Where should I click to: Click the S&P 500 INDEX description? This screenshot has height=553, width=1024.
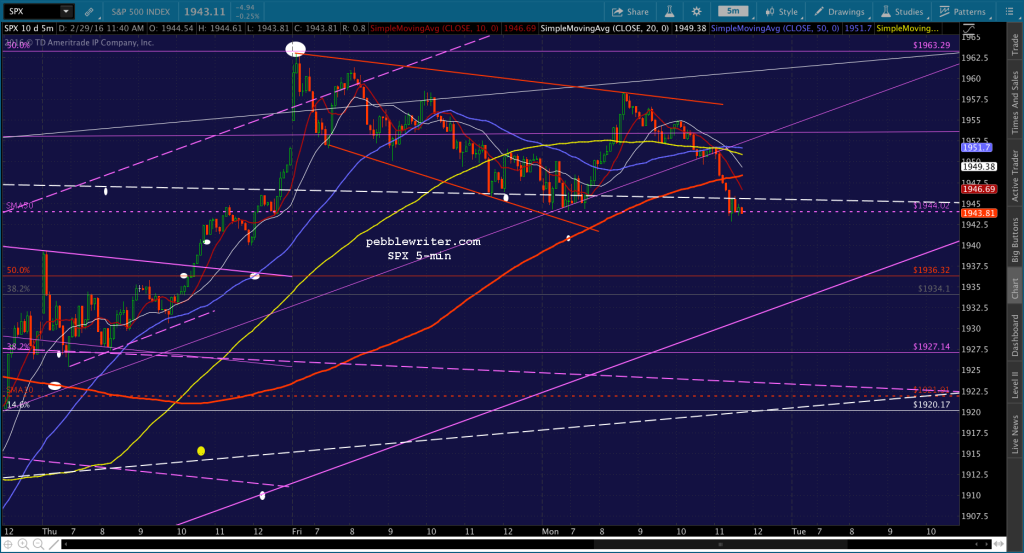(140, 12)
